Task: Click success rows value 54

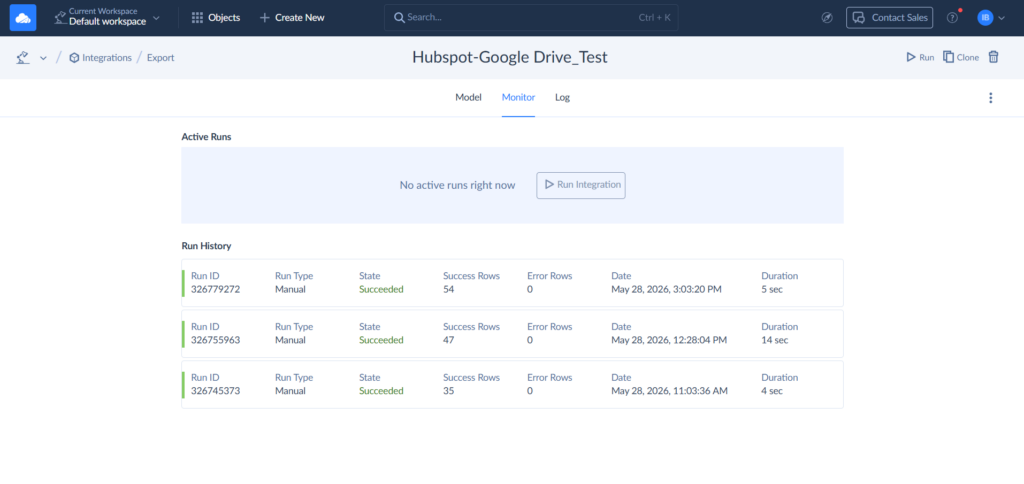Action: tap(449, 289)
